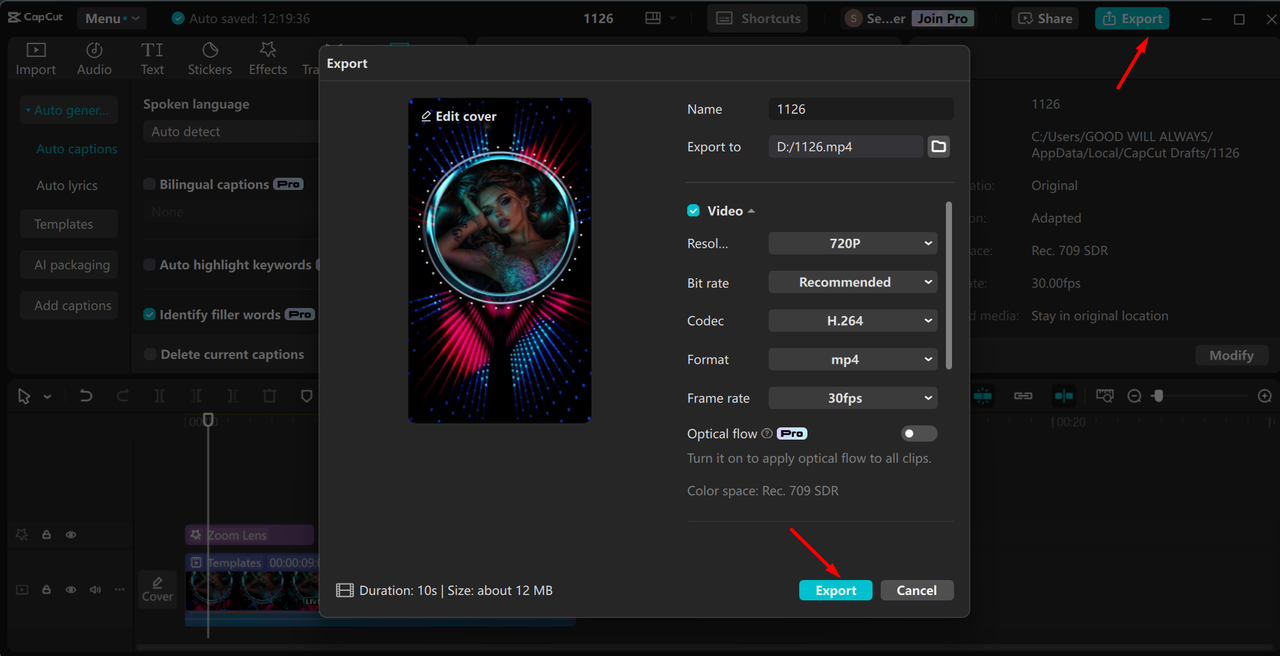1280x656 pixels.
Task: Check Delete current captions
Action: (149, 354)
